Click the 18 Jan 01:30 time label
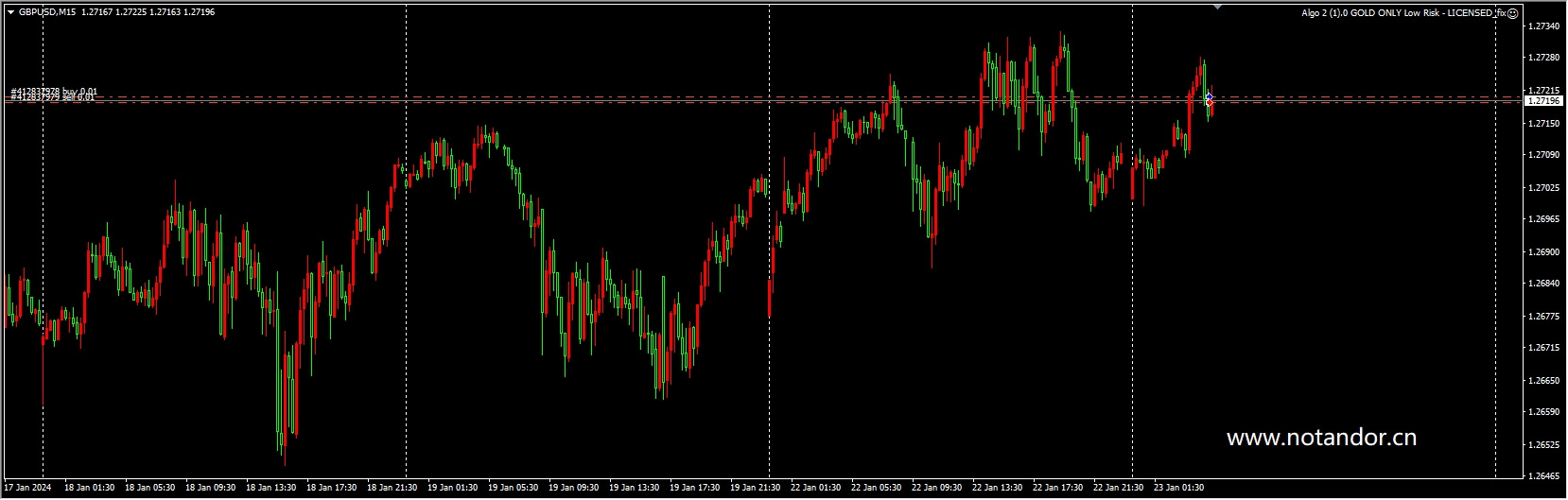The image size is (1568, 500). [89, 488]
